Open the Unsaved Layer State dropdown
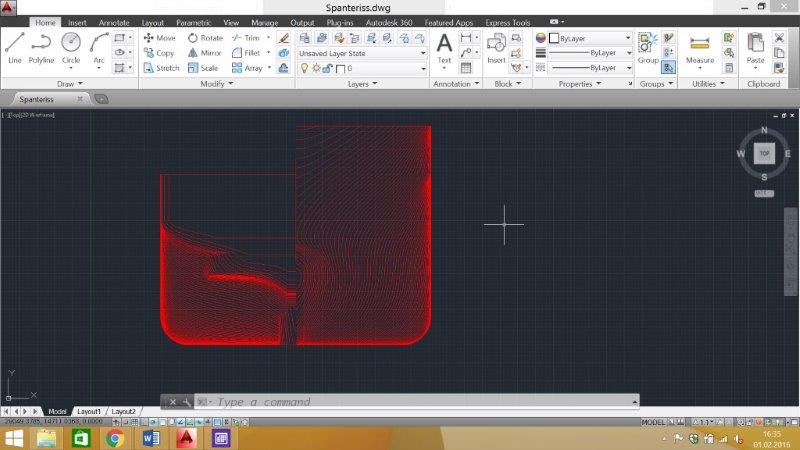 click(362, 53)
